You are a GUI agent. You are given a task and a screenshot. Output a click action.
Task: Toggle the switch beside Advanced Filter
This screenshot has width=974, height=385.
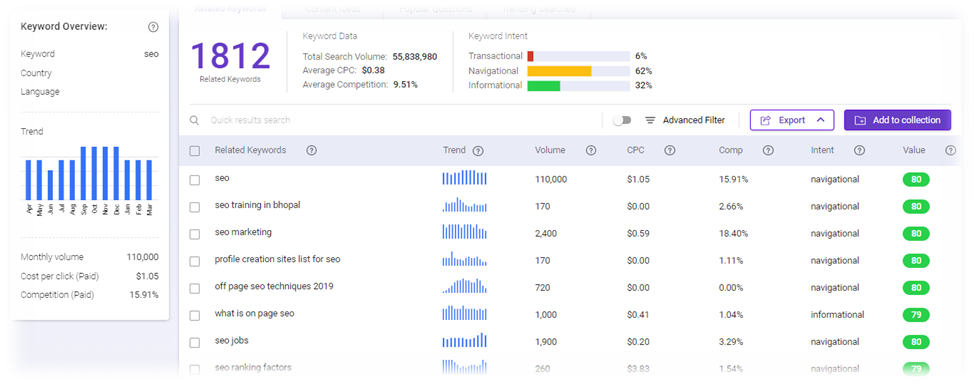pyautogui.click(x=622, y=120)
